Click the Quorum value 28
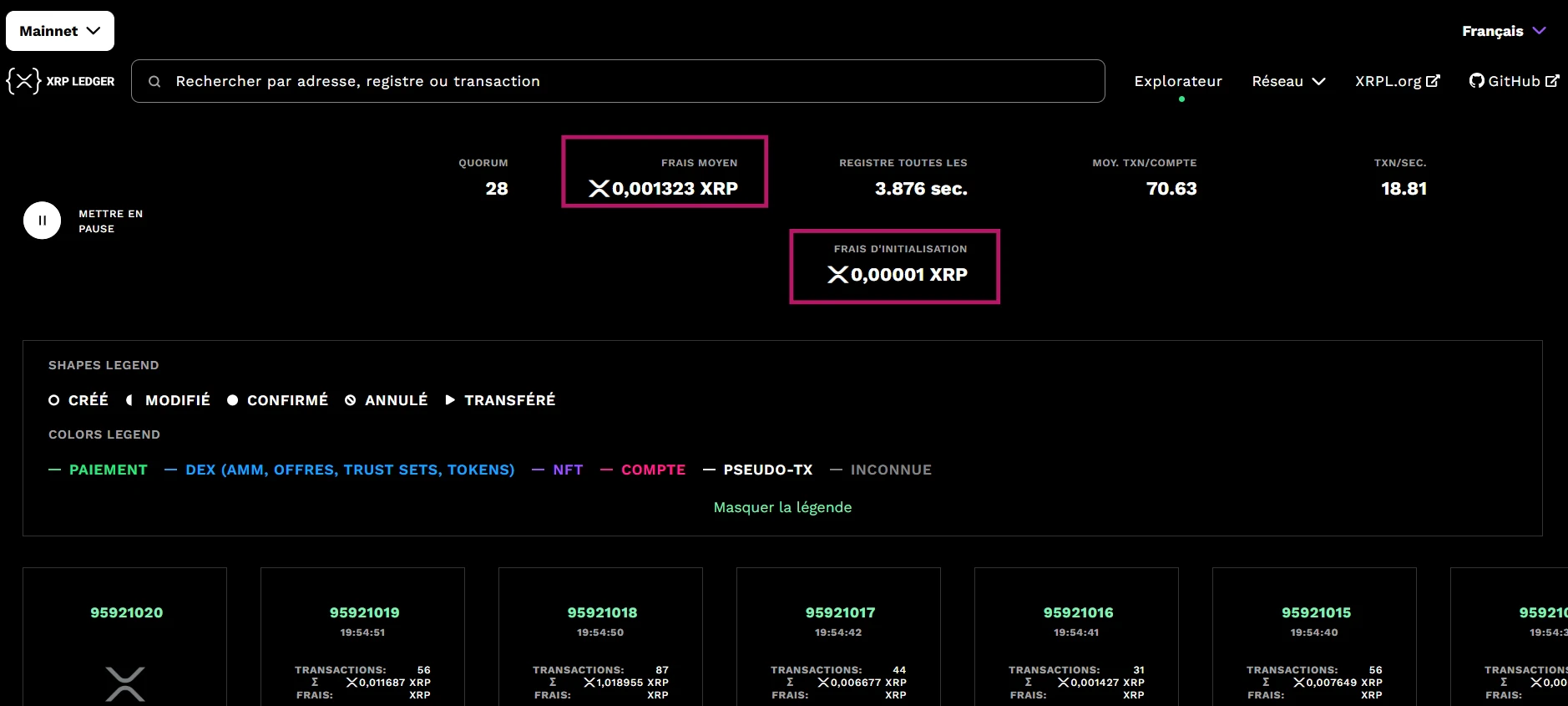Screen dimensions: 1568x706 [497, 189]
